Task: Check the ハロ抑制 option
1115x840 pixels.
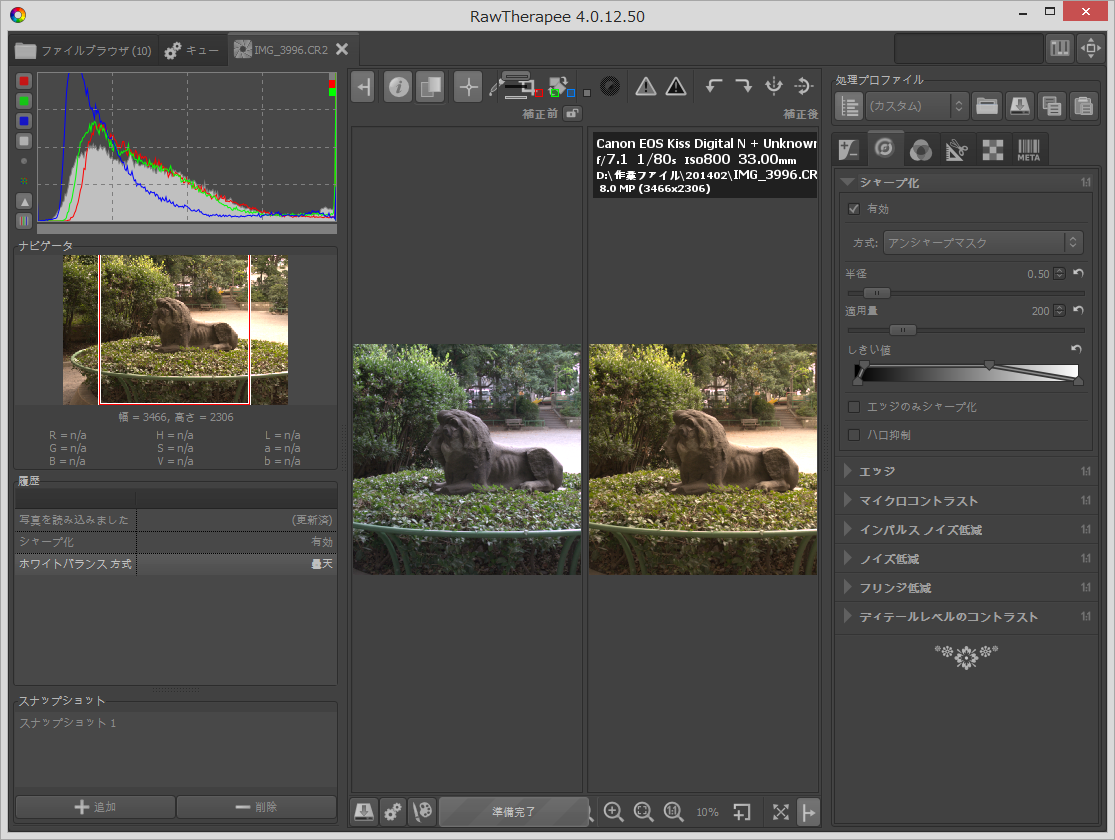Action: pos(853,435)
